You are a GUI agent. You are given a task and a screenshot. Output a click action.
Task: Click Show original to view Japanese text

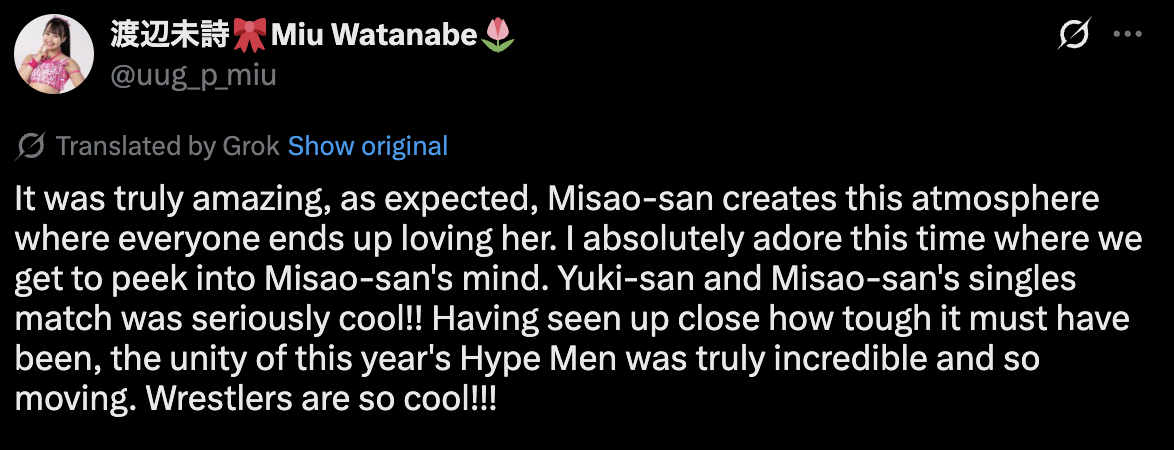(x=367, y=146)
